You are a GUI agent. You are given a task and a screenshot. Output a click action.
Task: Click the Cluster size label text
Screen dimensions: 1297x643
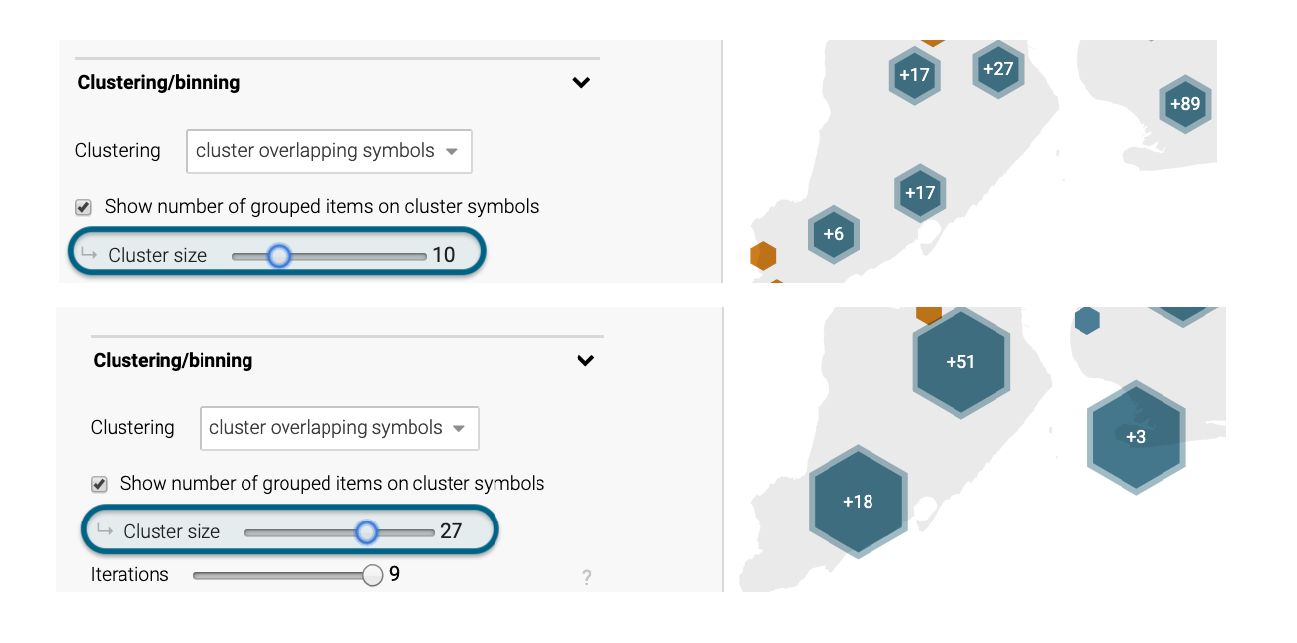[156, 255]
